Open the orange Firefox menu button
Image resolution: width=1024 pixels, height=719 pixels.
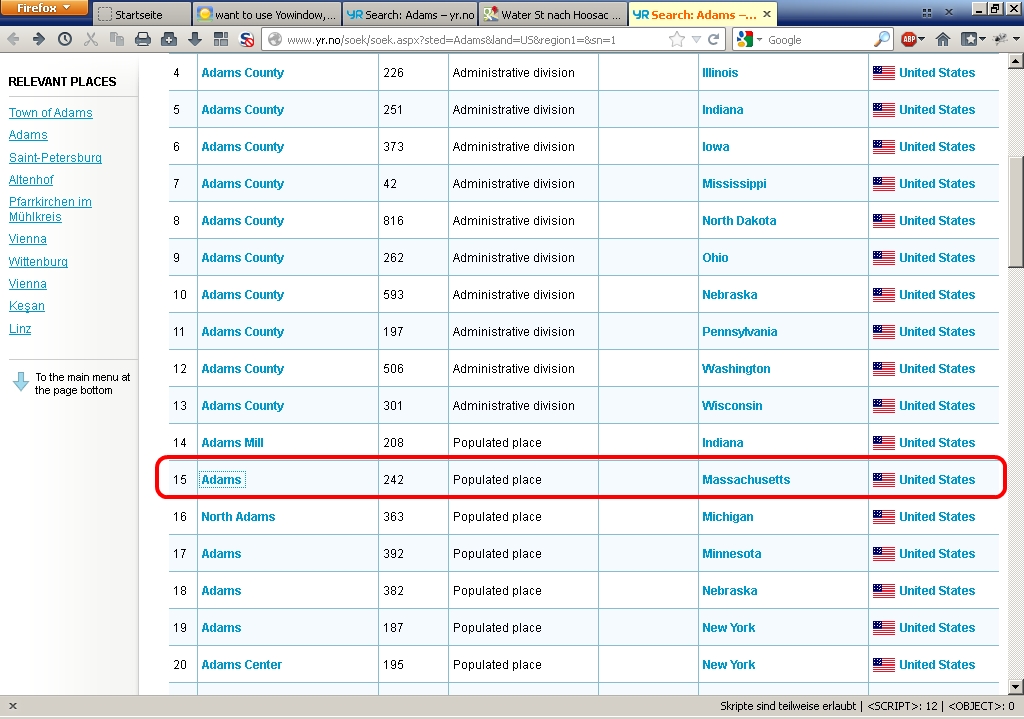click(x=44, y=8)
